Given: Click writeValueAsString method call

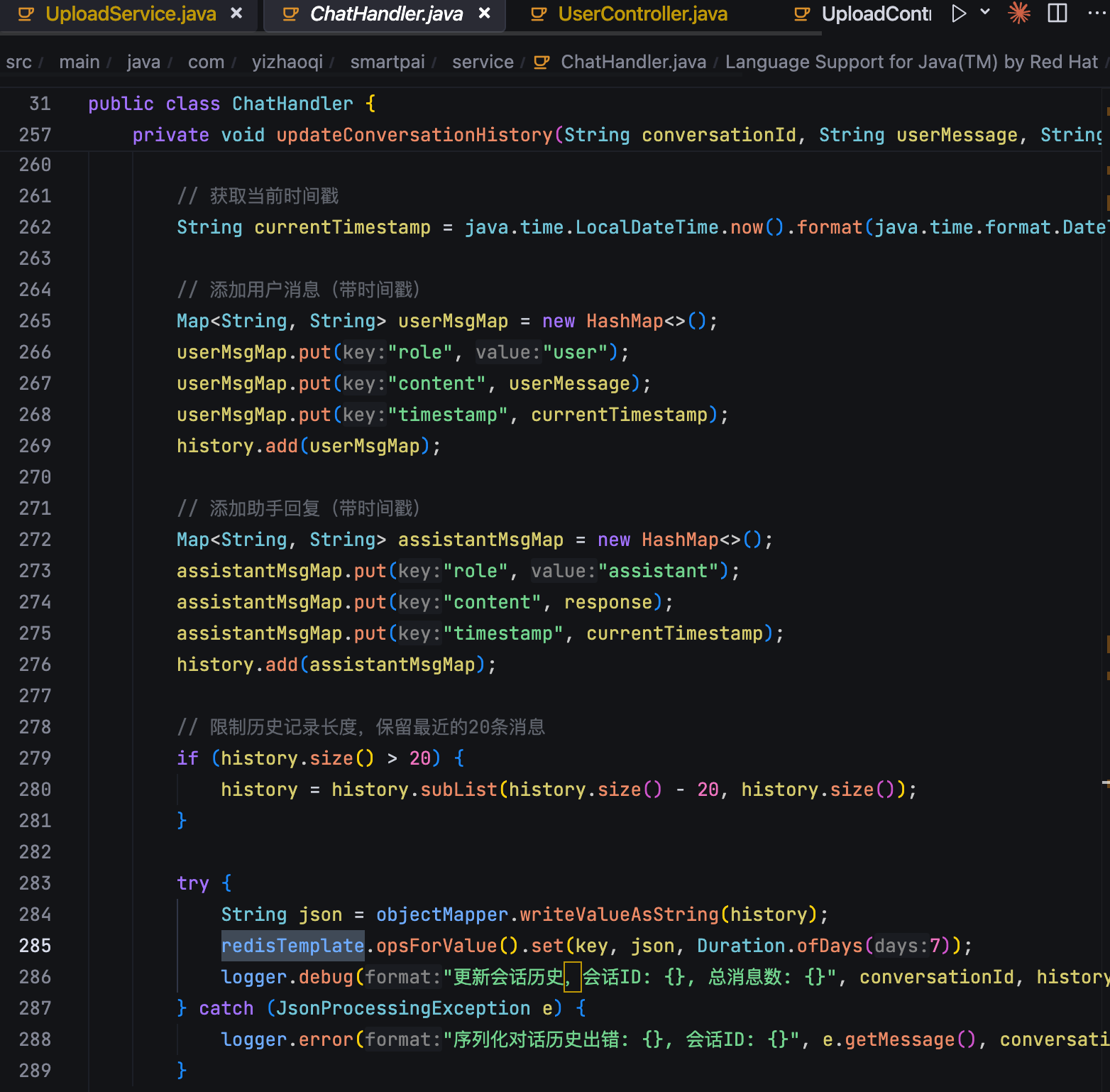Looking at the screenshot, I should tap(619, 914).
